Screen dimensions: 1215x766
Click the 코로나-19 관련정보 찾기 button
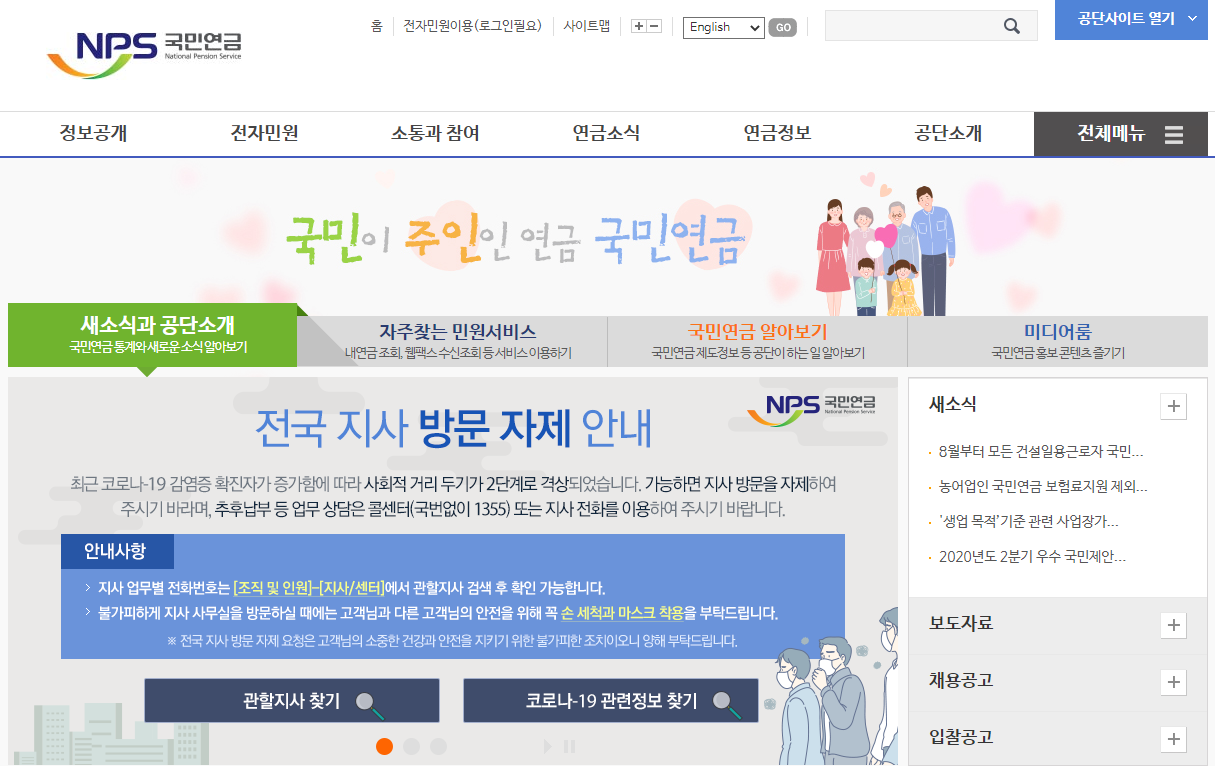611,701
